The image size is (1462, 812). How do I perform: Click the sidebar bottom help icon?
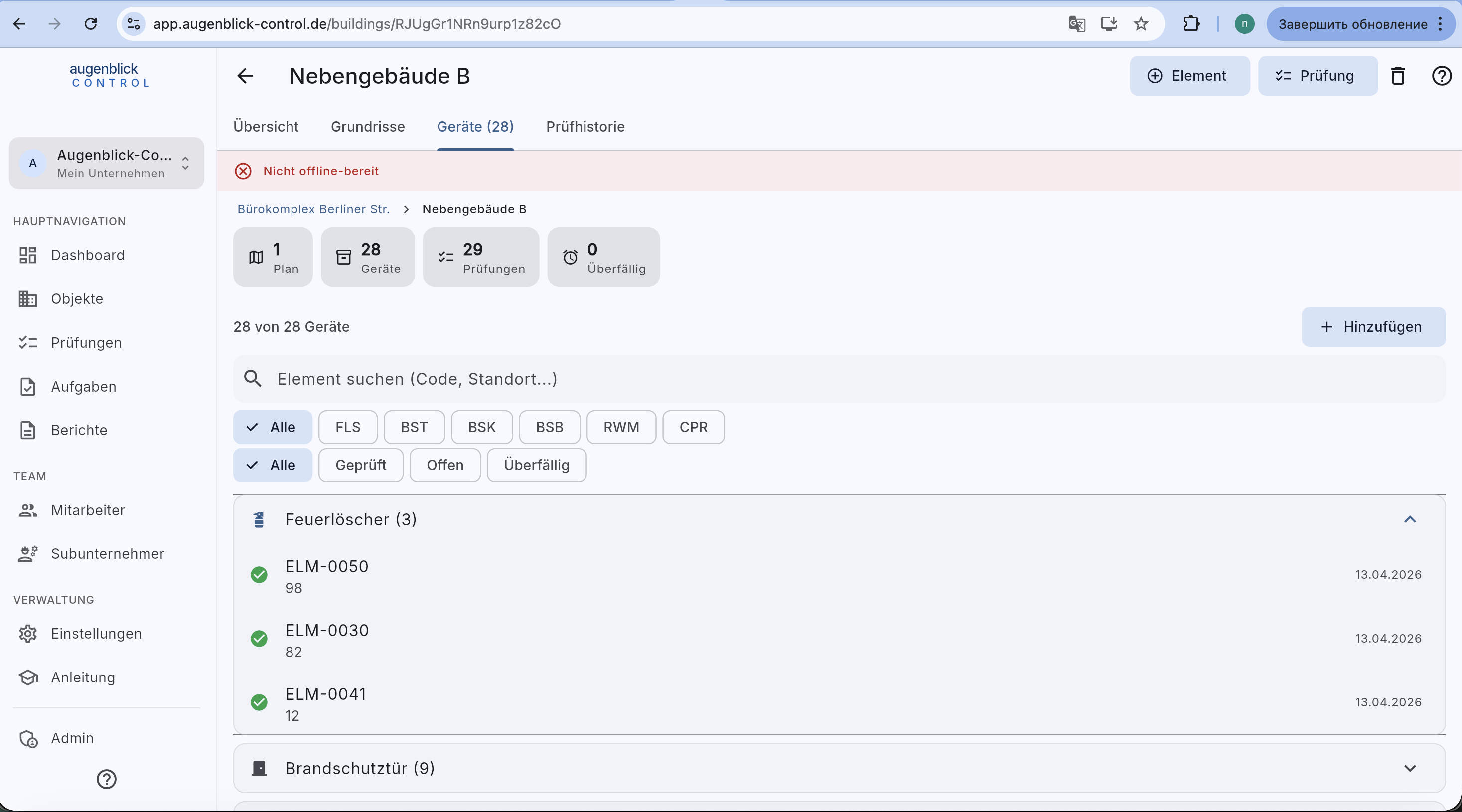(x=107, y=779)
